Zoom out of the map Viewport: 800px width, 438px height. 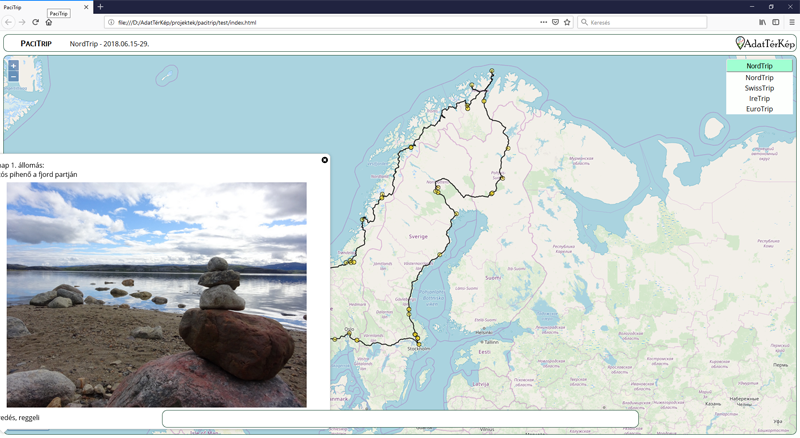(x=13, y=77)
